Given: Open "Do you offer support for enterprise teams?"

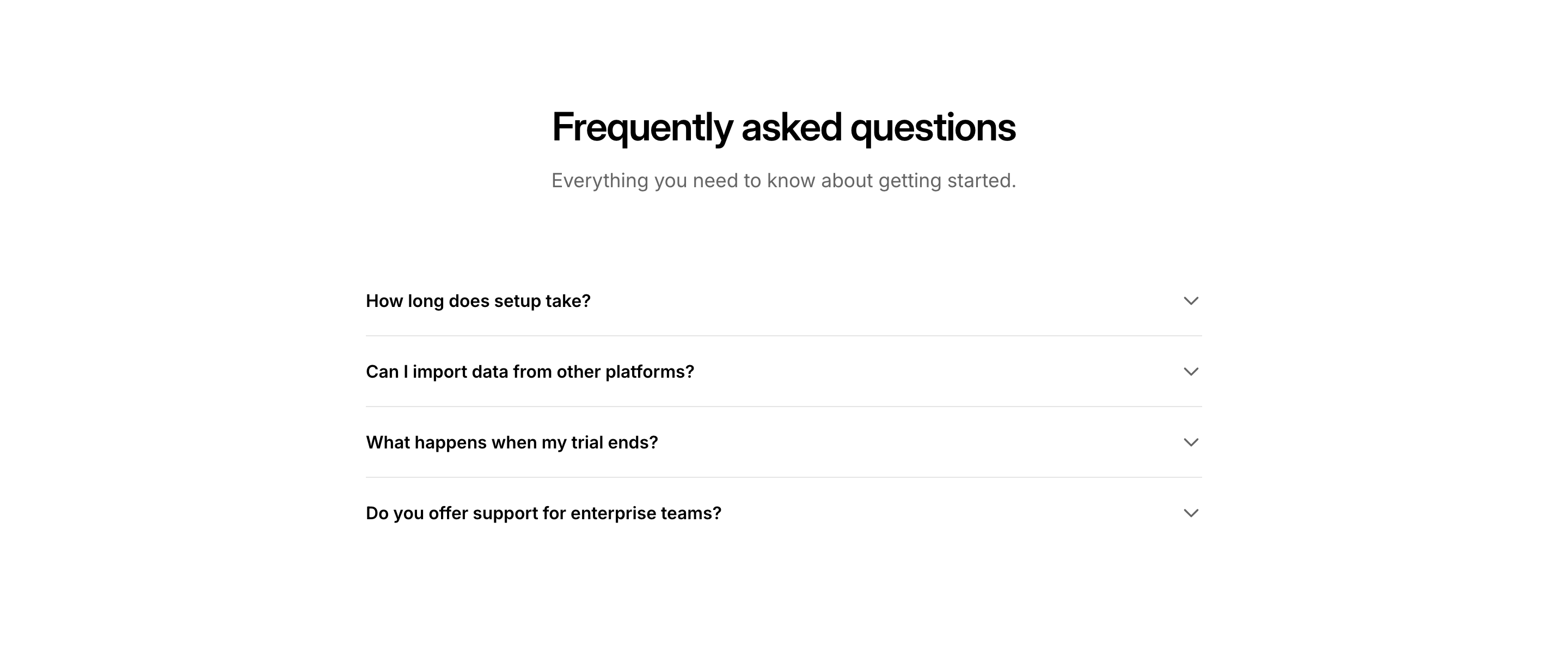Looking at the screenshot, I should (543, 513).
